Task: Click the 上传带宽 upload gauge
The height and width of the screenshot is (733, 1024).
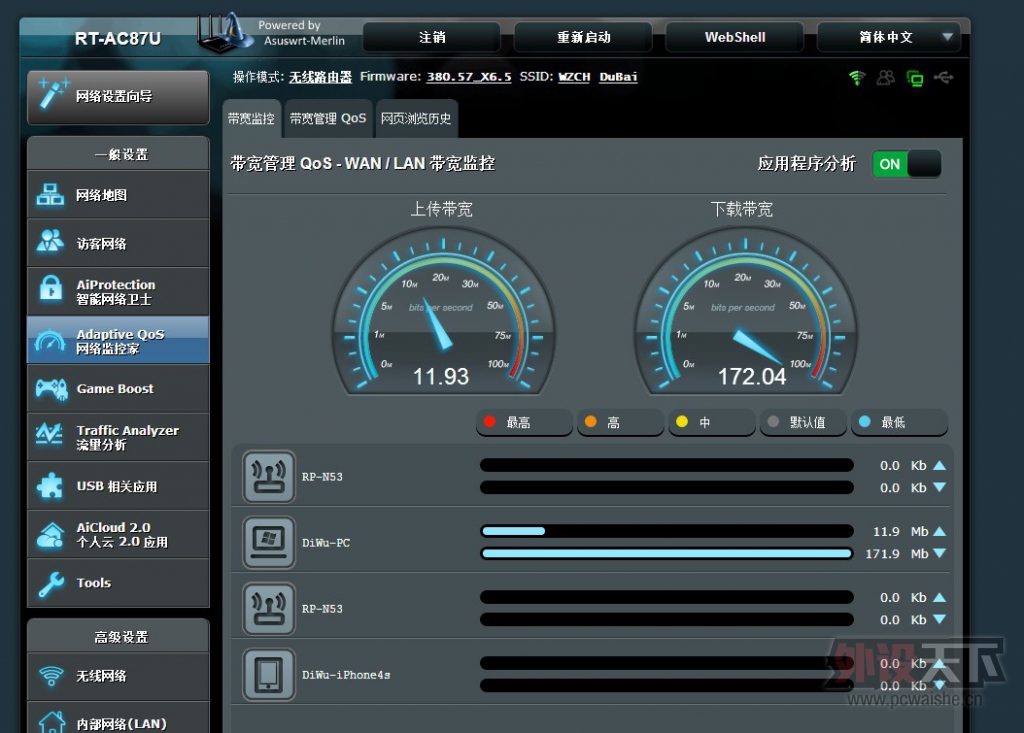Action: pos(443,312)
